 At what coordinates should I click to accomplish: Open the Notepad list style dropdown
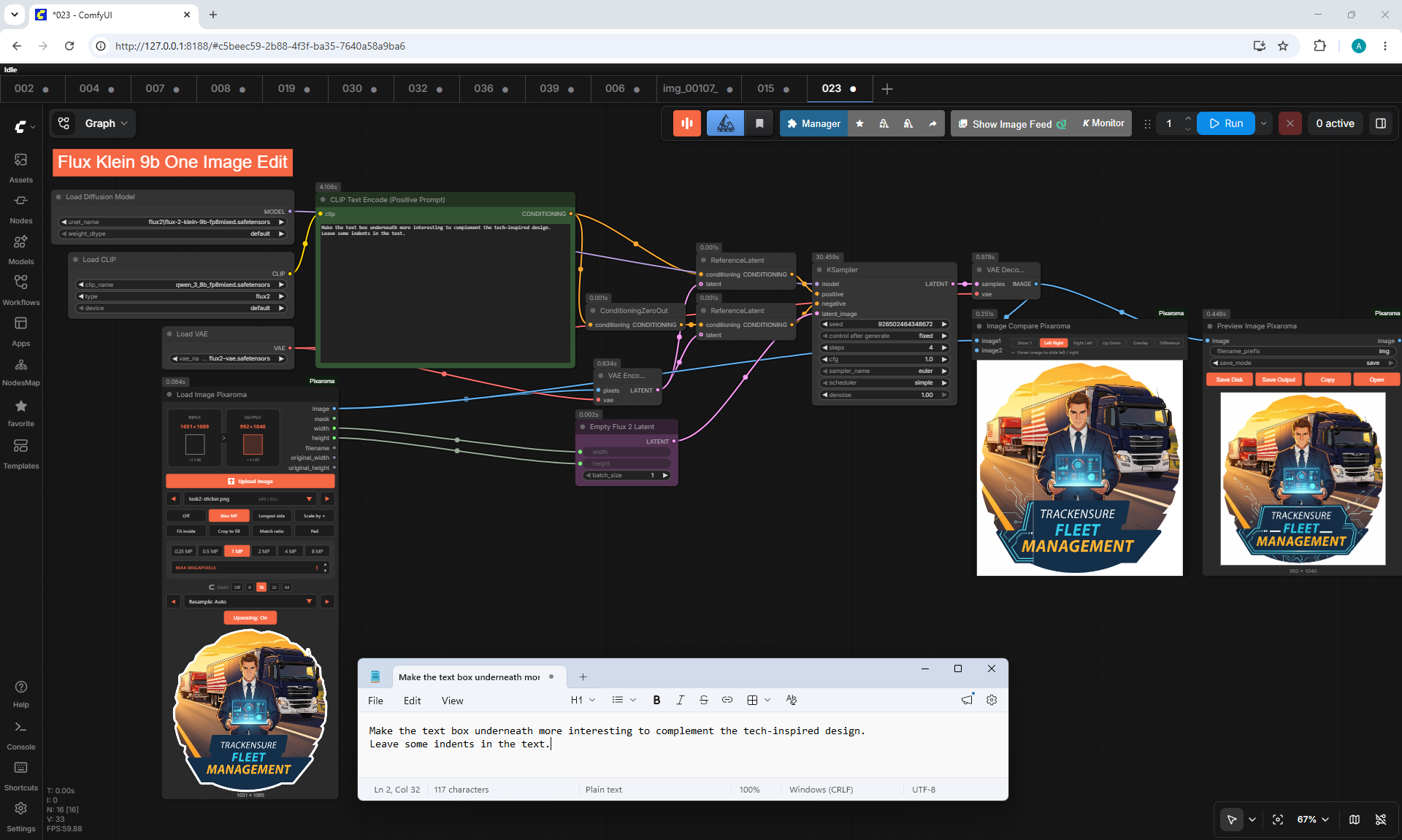(x=624, y=700)
